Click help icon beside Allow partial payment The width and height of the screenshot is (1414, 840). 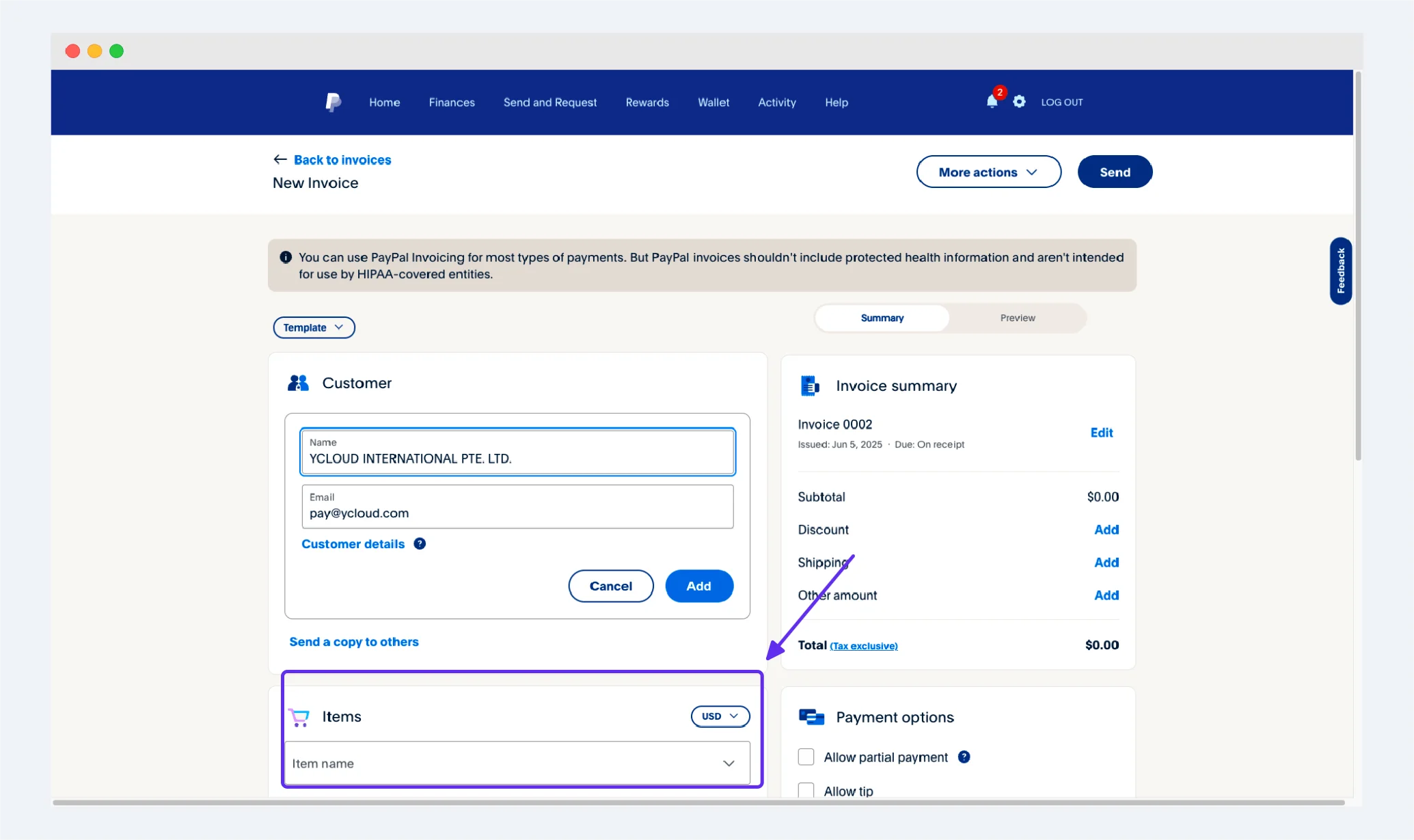point(964,757)
